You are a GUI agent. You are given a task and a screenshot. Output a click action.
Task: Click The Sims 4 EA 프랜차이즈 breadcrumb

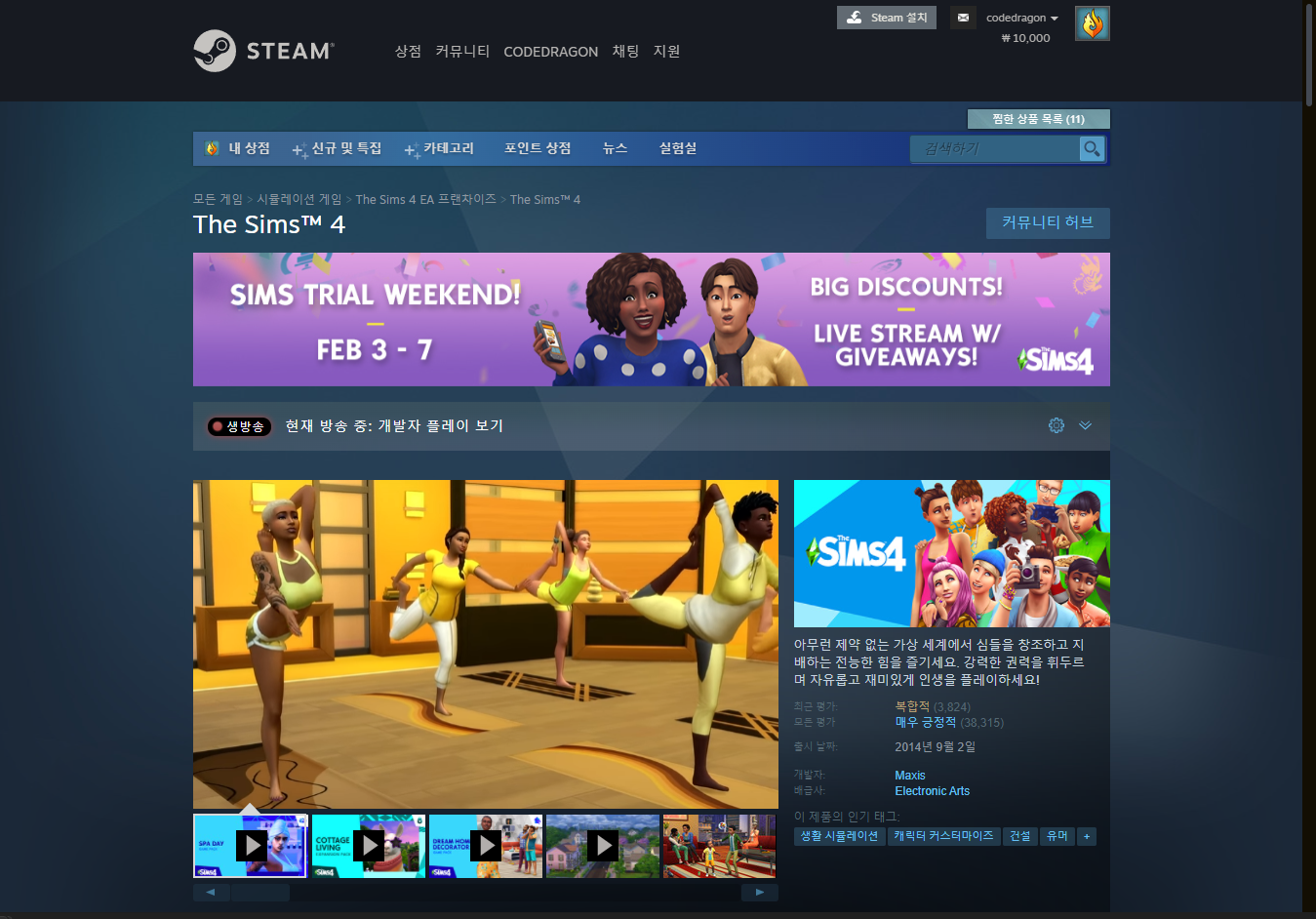[x=426, y=199]
